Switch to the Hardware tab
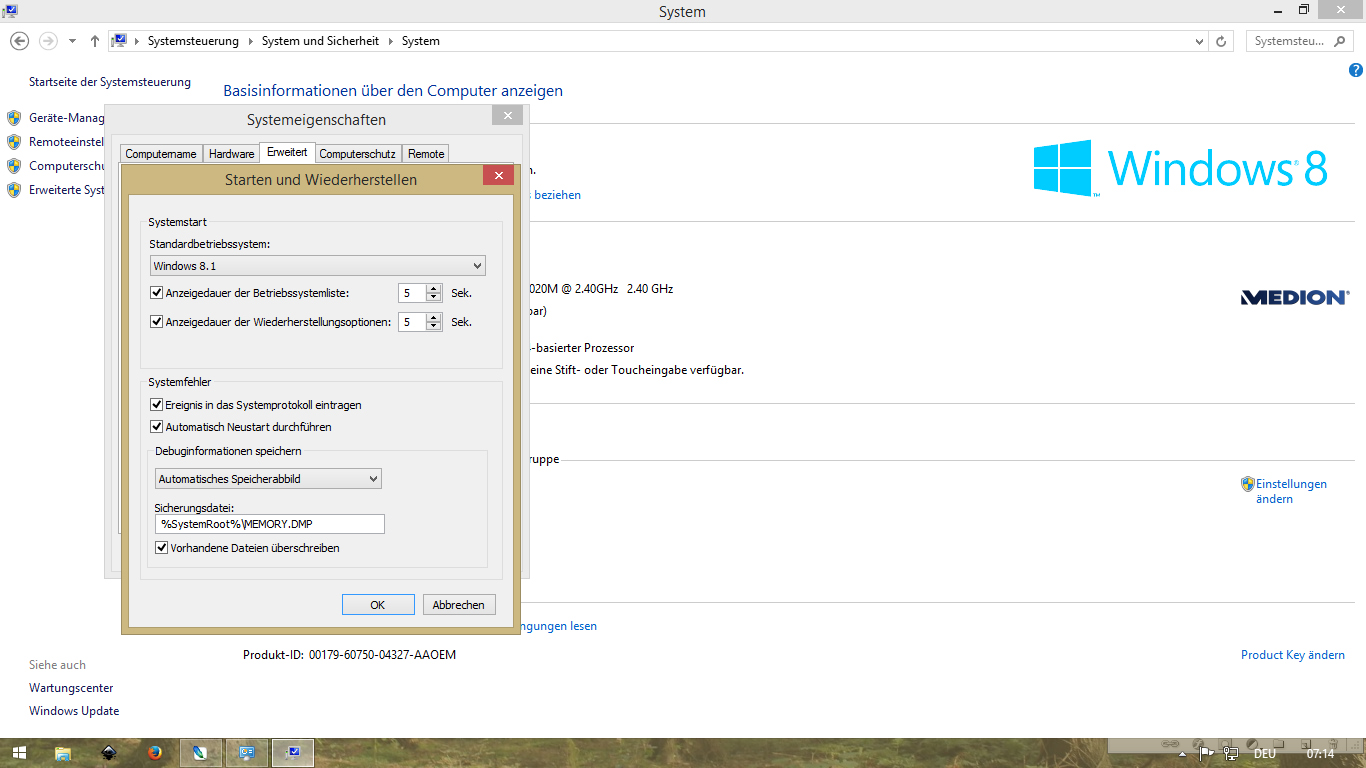 231,154
